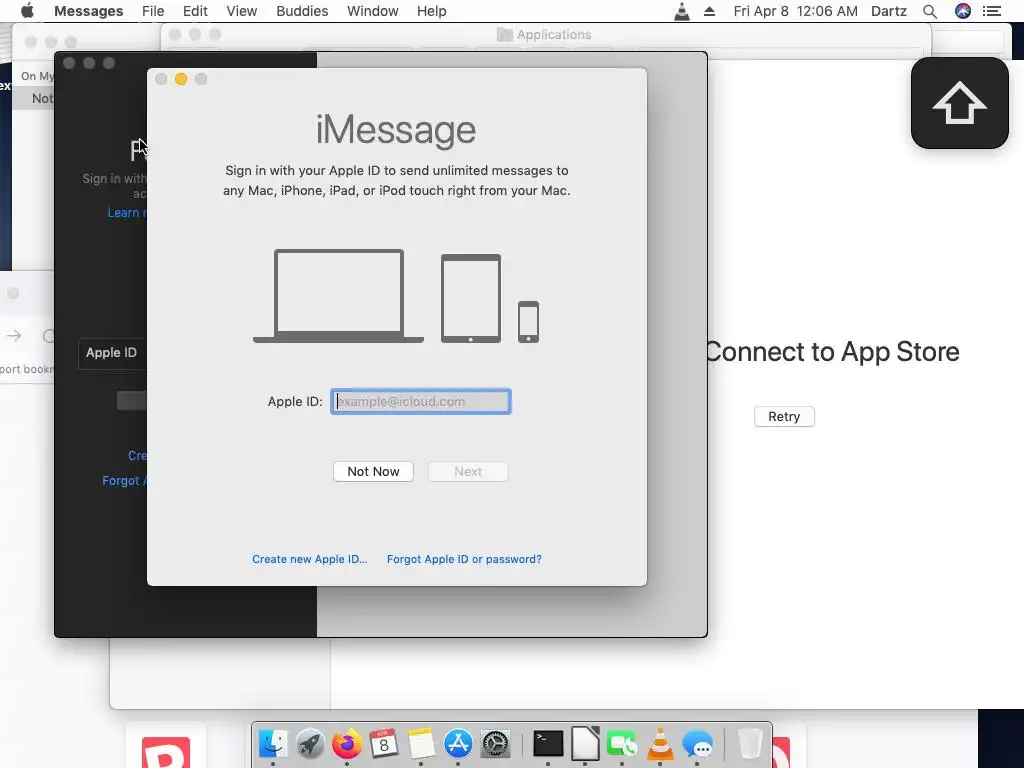Open the Edit menu
This screenshot has height=768, width=1024.
pyautogui.click(x=195, y=11)
